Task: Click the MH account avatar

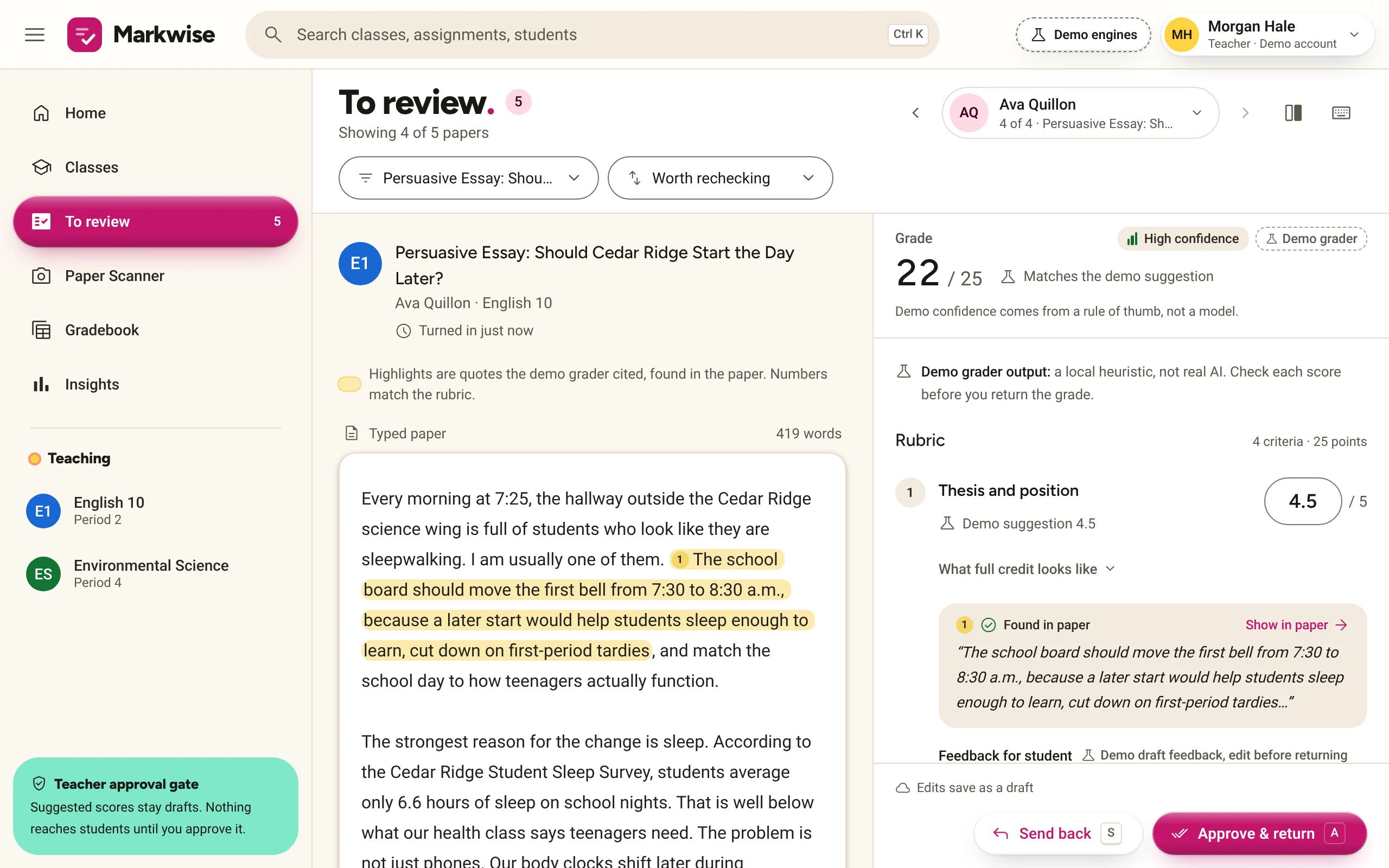Action: pyautogui.click(x=1181, y=34)
